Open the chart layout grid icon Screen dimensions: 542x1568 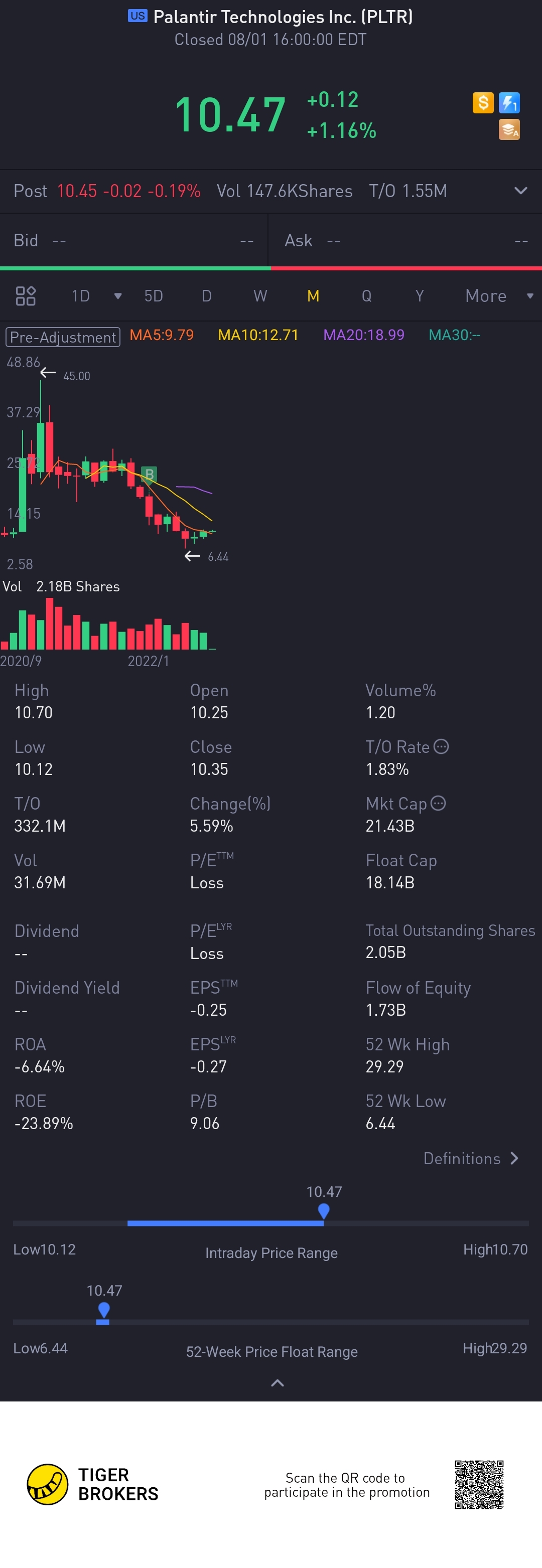tap(26, 296)
